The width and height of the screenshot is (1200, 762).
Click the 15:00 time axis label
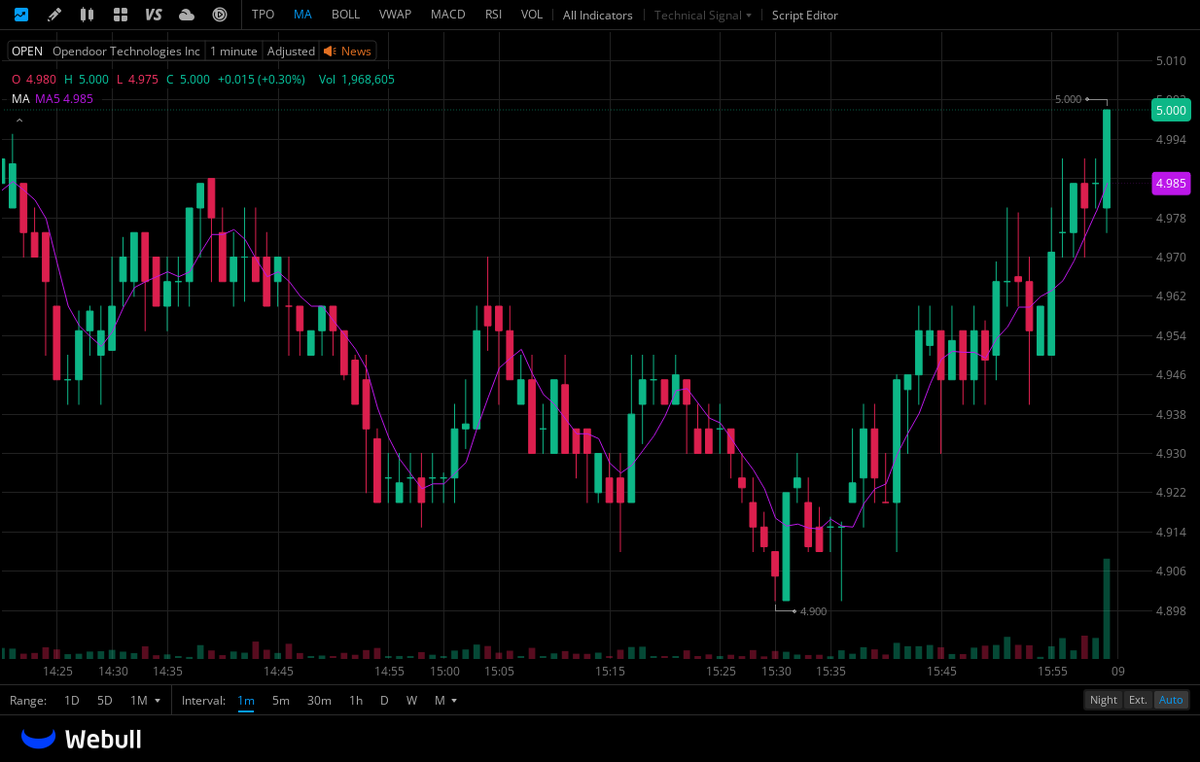pos(445,671)
